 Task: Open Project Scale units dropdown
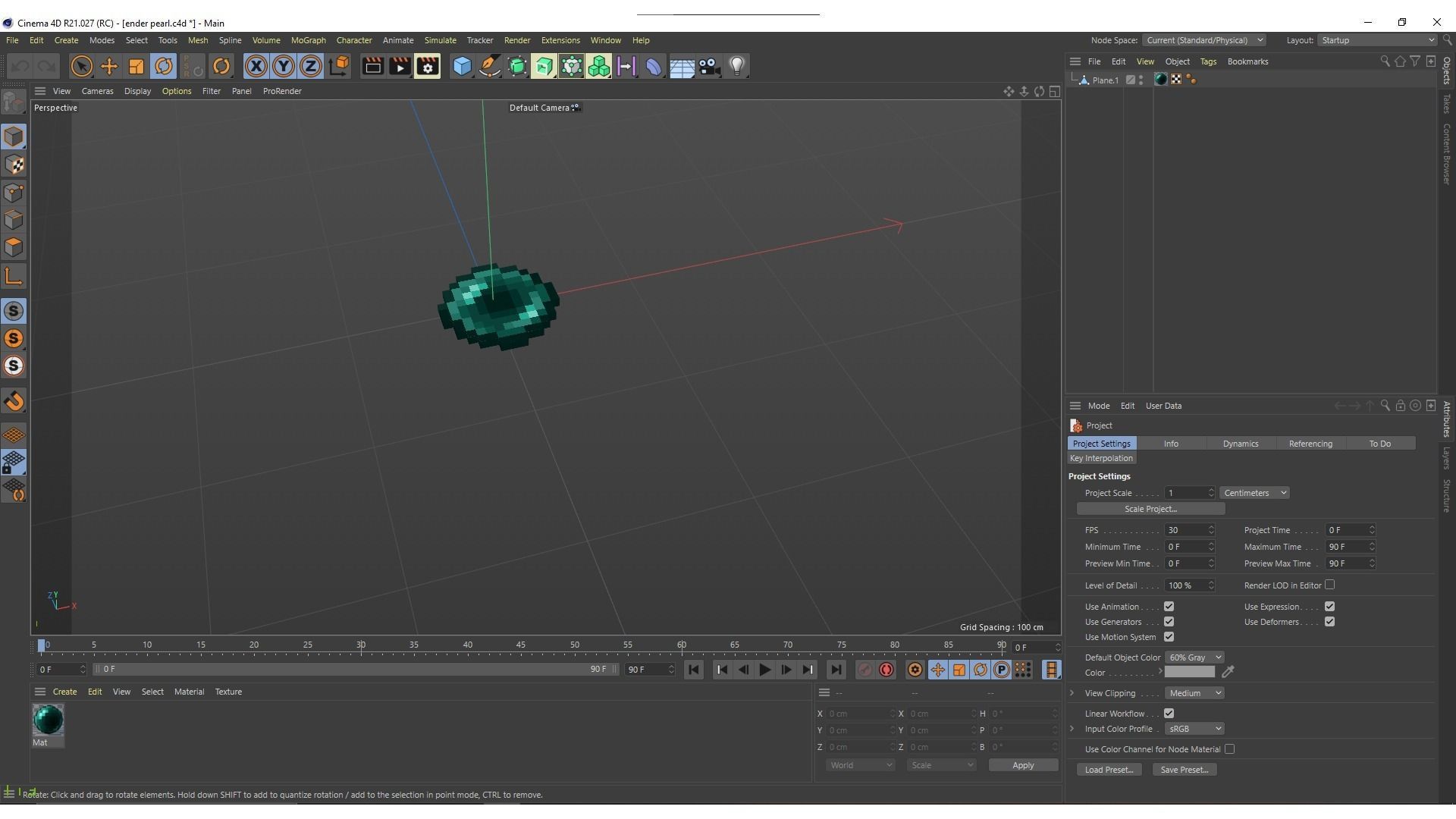click(1254, 493)
